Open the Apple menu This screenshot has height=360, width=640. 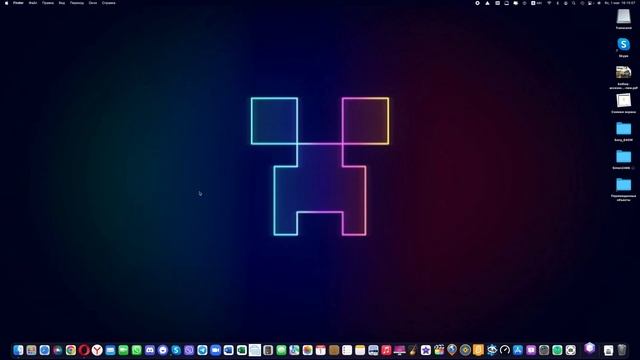6,3
